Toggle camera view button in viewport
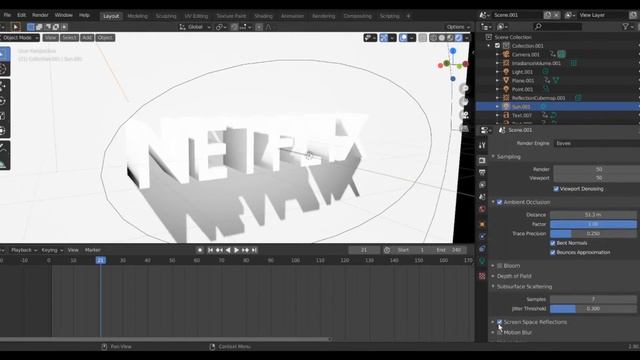640x360 pixels. pyautogui.click(x=464, y=115)
